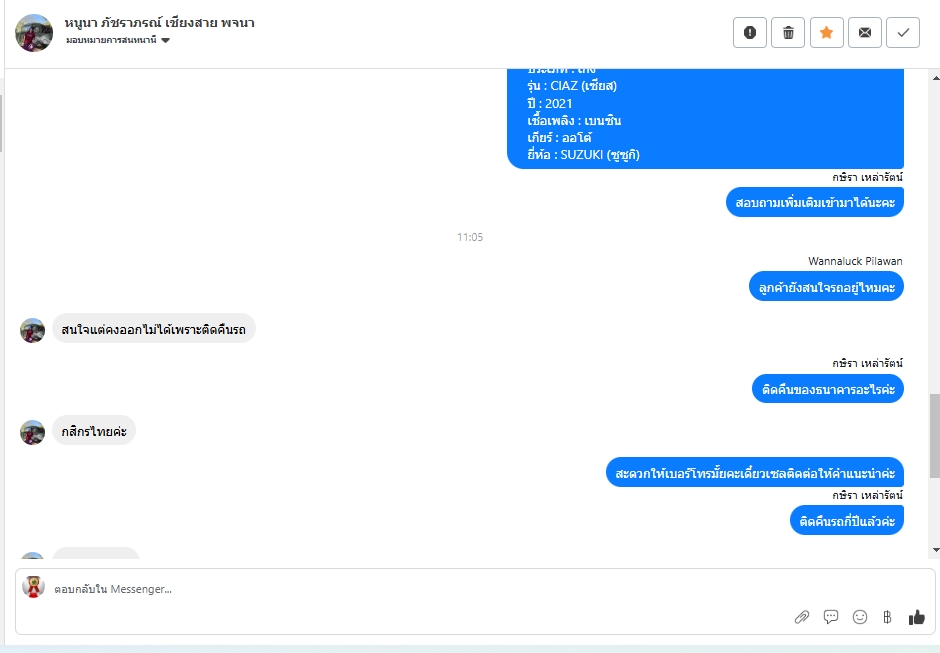Click the customer avatar beside the interested-but-repossessed message
Viewport: 940px width, 653px height.
pyautogui.click(x=32, y=330)
